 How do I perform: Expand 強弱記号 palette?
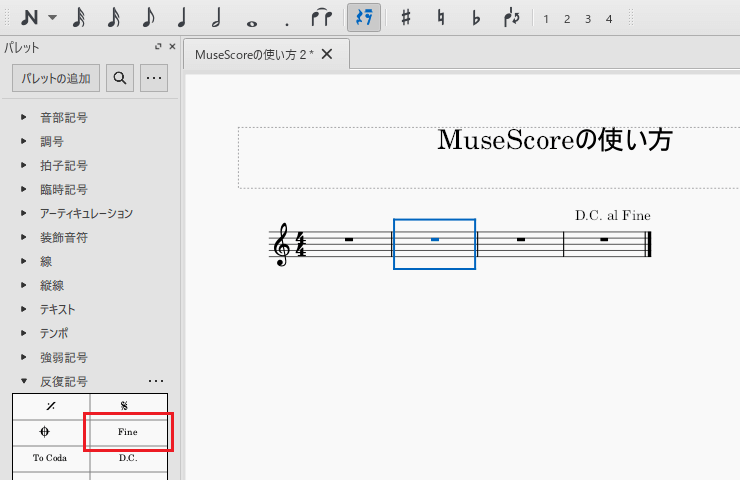click(x=24, y=357)
